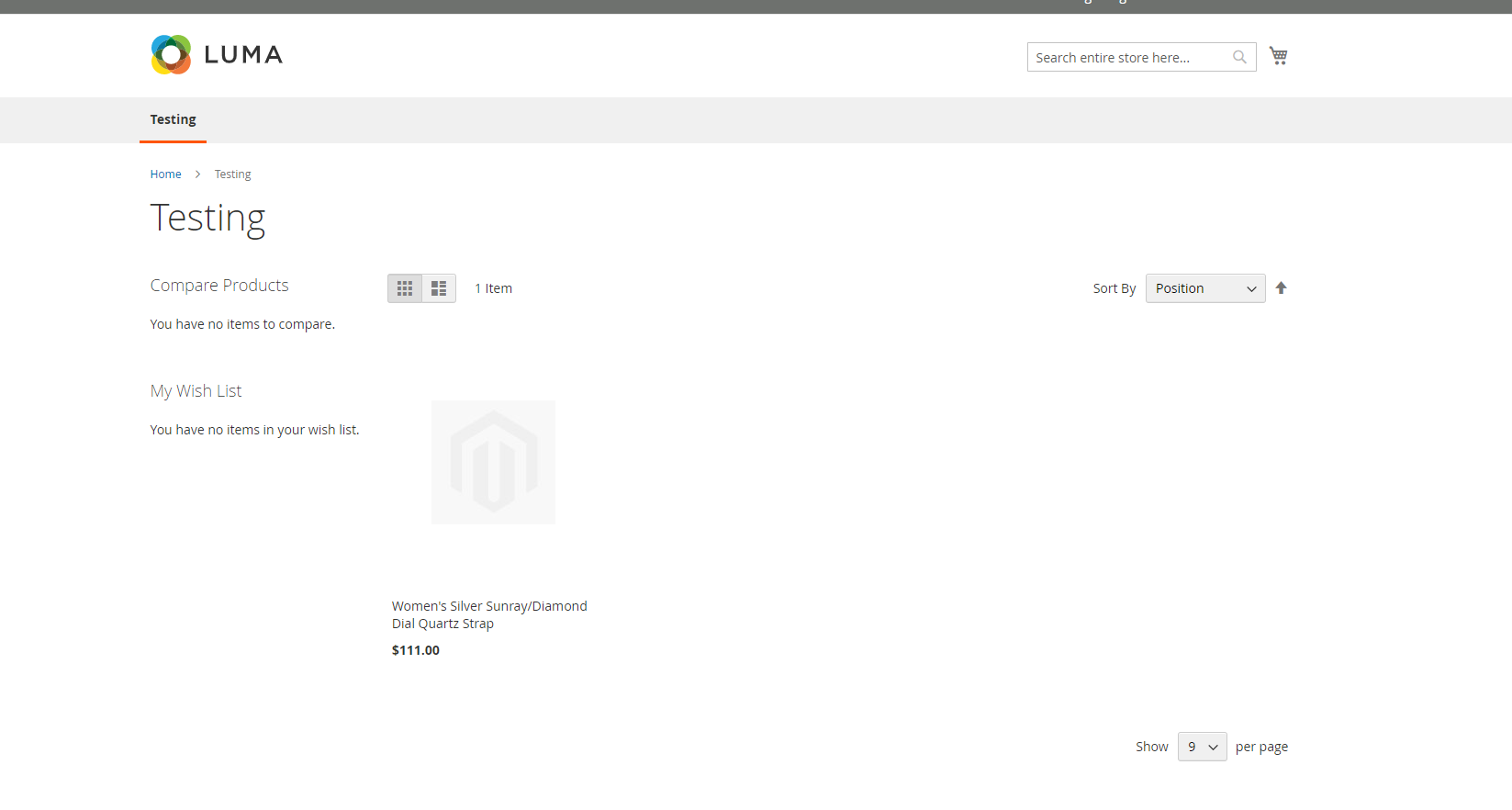Switch to grid view mode
The width and height of the screenshot is (1512, 810).
tap(405, 288)
